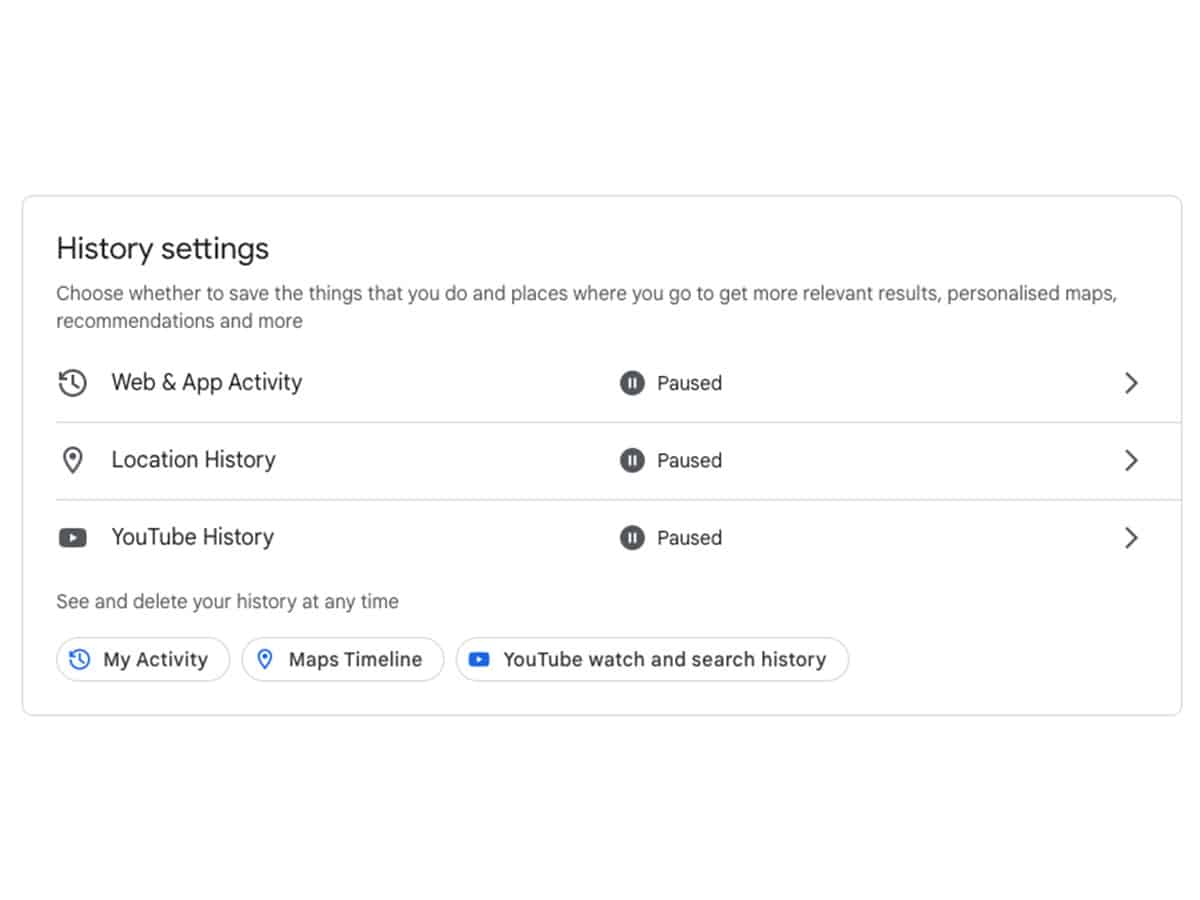Screen dimensions: 1200x900
Task: Click the pause icon in Location History row
Action: point(632,460)
